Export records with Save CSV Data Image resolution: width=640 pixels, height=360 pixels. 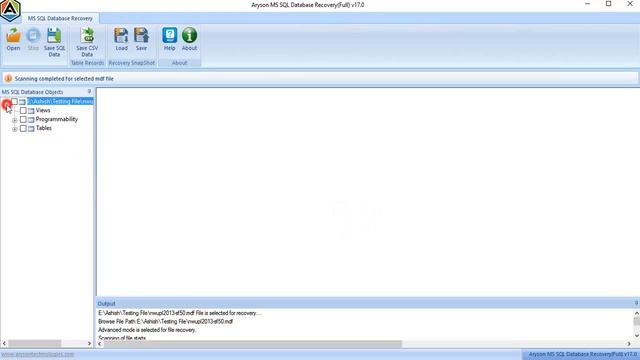coord(87,42)
